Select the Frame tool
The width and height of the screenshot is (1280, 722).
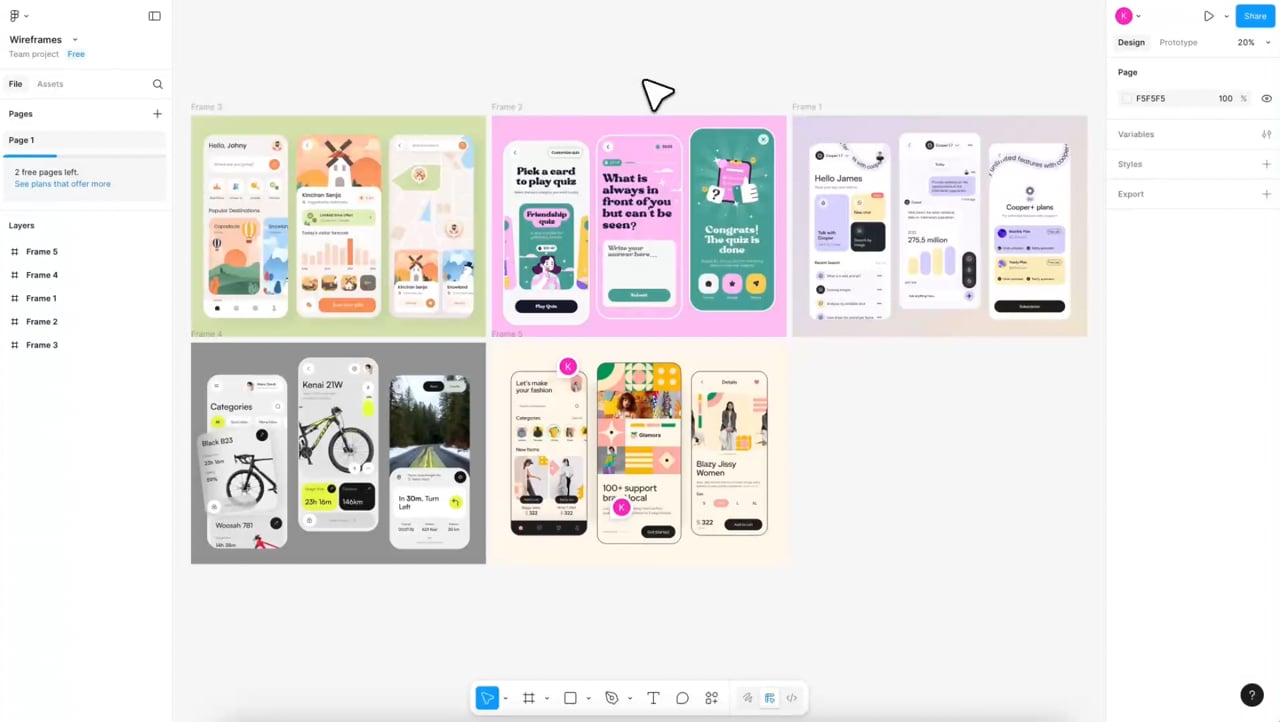coord(529,698)
